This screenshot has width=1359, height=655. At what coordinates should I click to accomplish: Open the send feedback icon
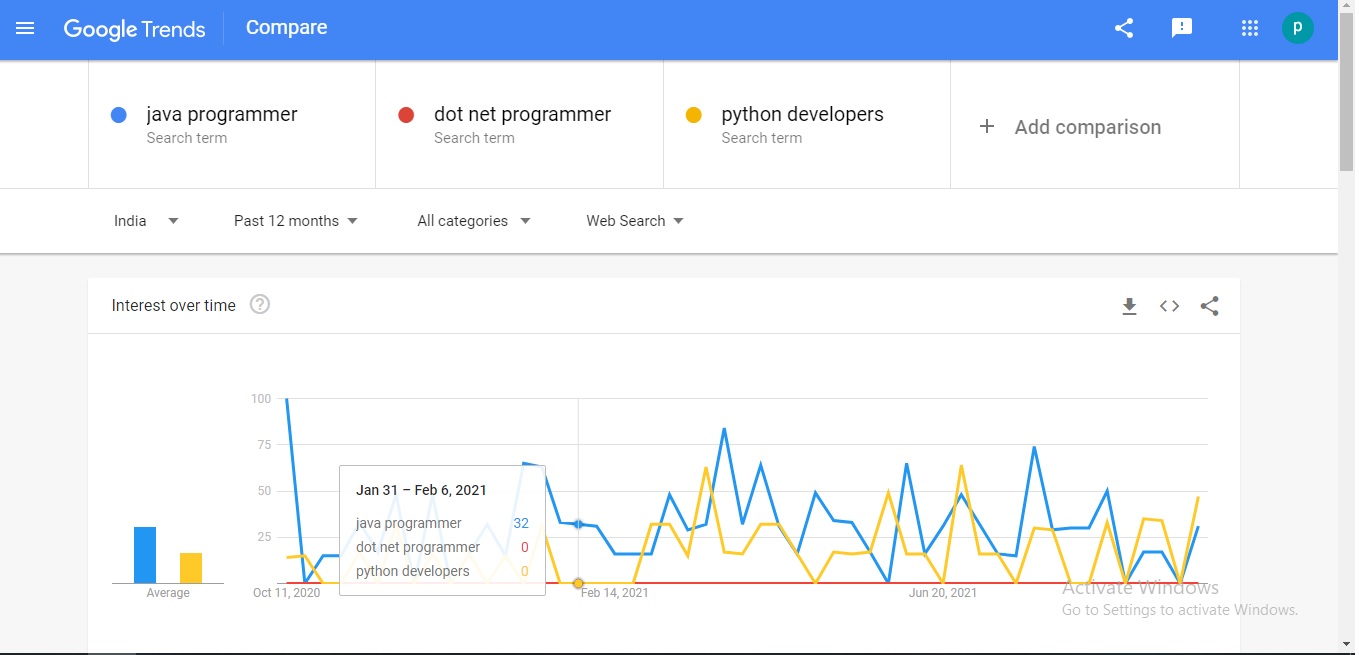[x=1182, y=29]
